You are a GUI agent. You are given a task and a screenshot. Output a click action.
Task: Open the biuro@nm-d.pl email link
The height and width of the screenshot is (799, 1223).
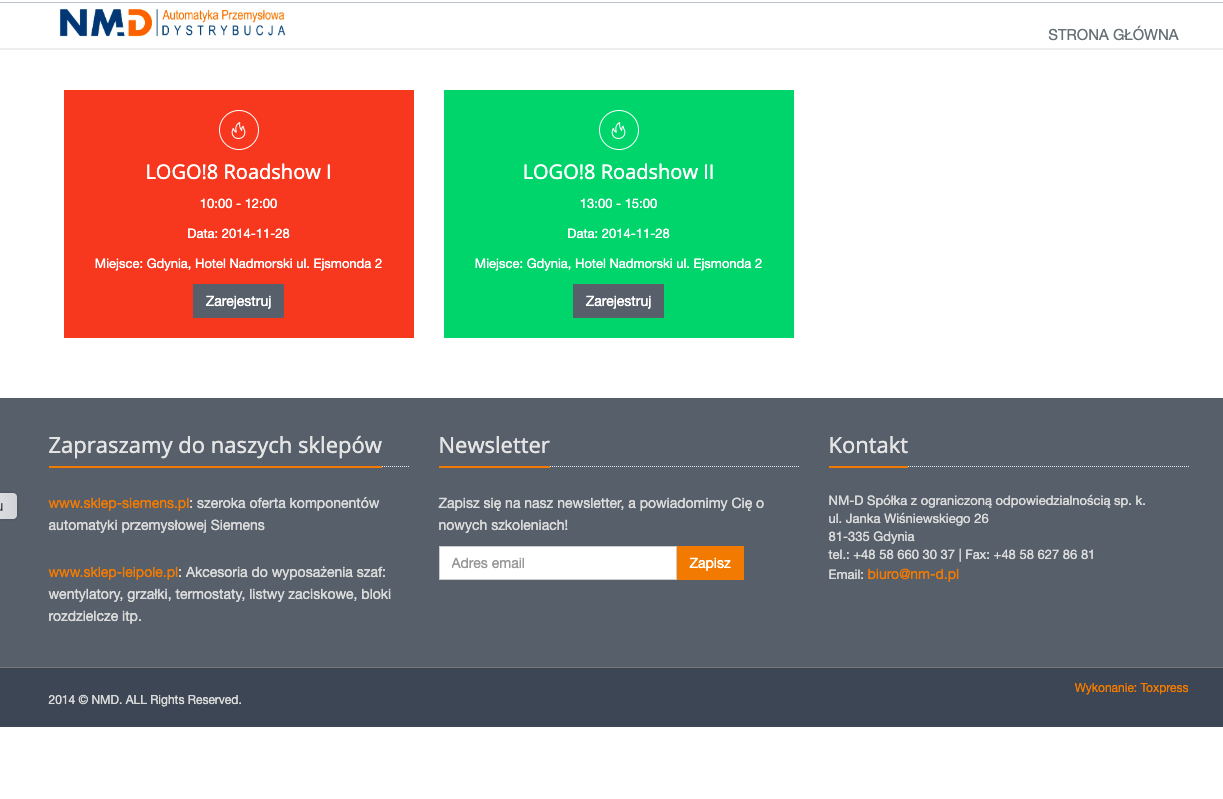913,574
